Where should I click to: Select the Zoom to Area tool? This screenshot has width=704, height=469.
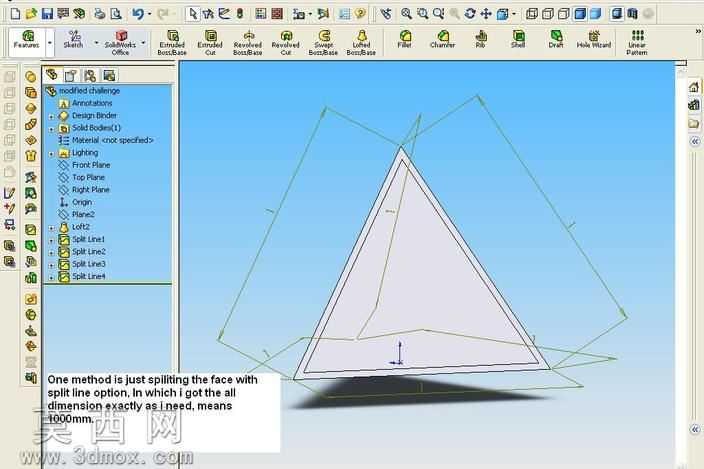click(422, 14)
